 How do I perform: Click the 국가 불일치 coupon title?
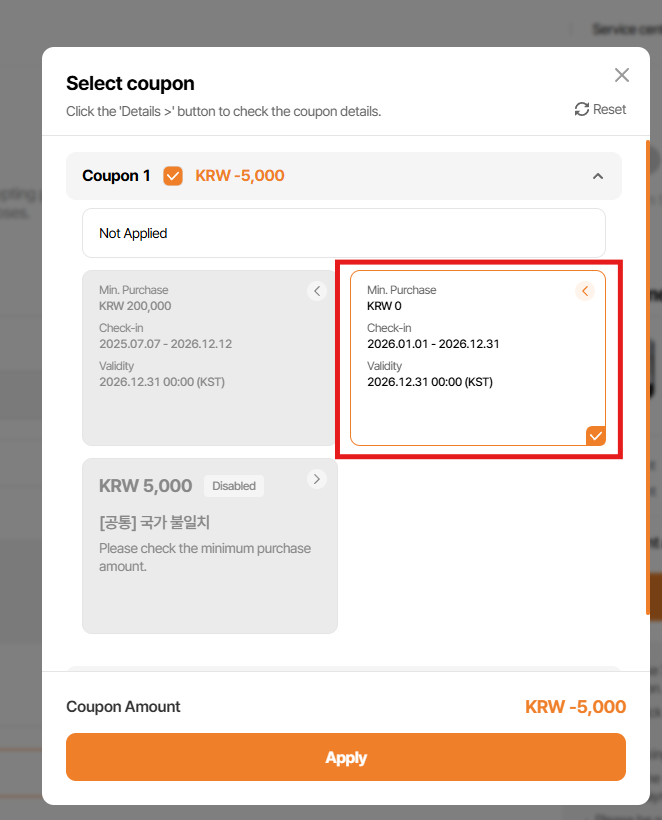pyautogui.click(x=154, y=522)
